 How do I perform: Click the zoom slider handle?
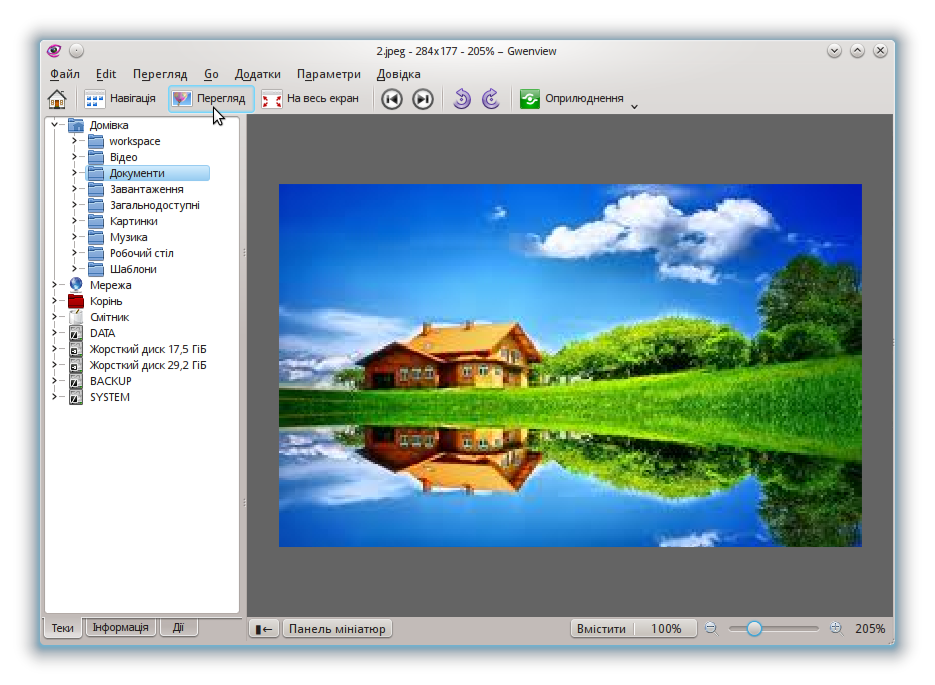[x=754, y=629]
